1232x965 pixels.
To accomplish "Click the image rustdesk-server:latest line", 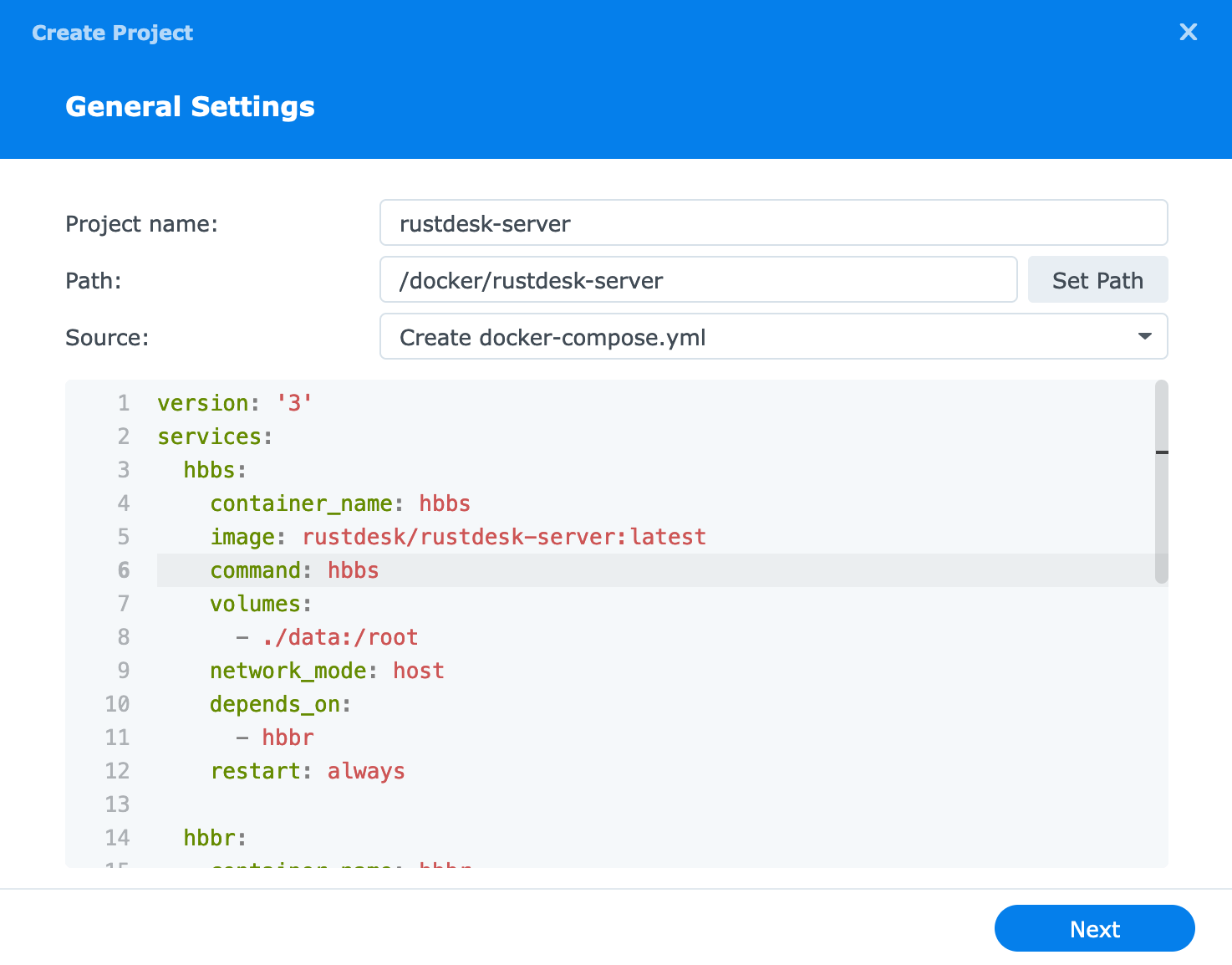I will pos(458,537).
